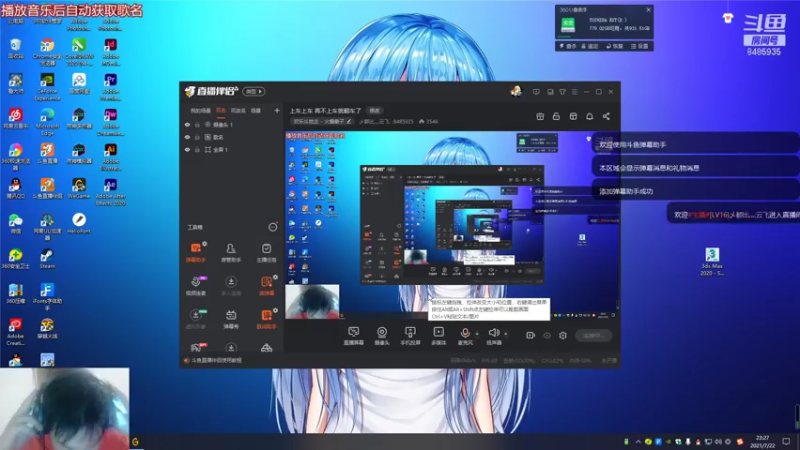Click the user avatar in the title bar

click(x=516, y=91)
